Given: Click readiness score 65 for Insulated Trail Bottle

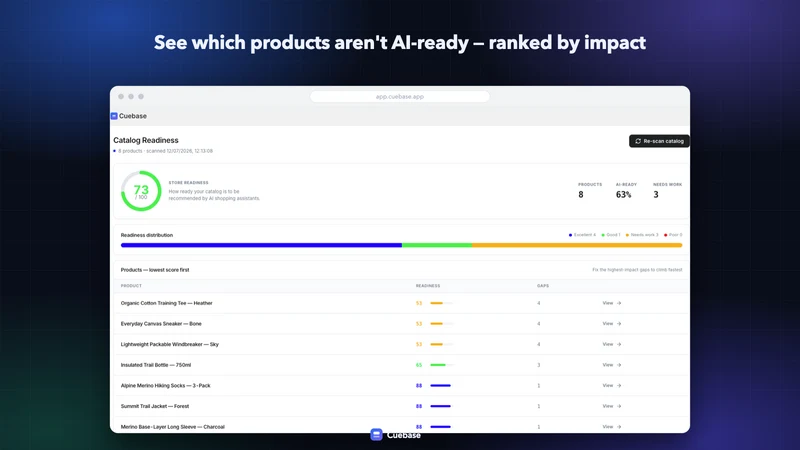Looking at the screenshot, I should tap(419, 365).
